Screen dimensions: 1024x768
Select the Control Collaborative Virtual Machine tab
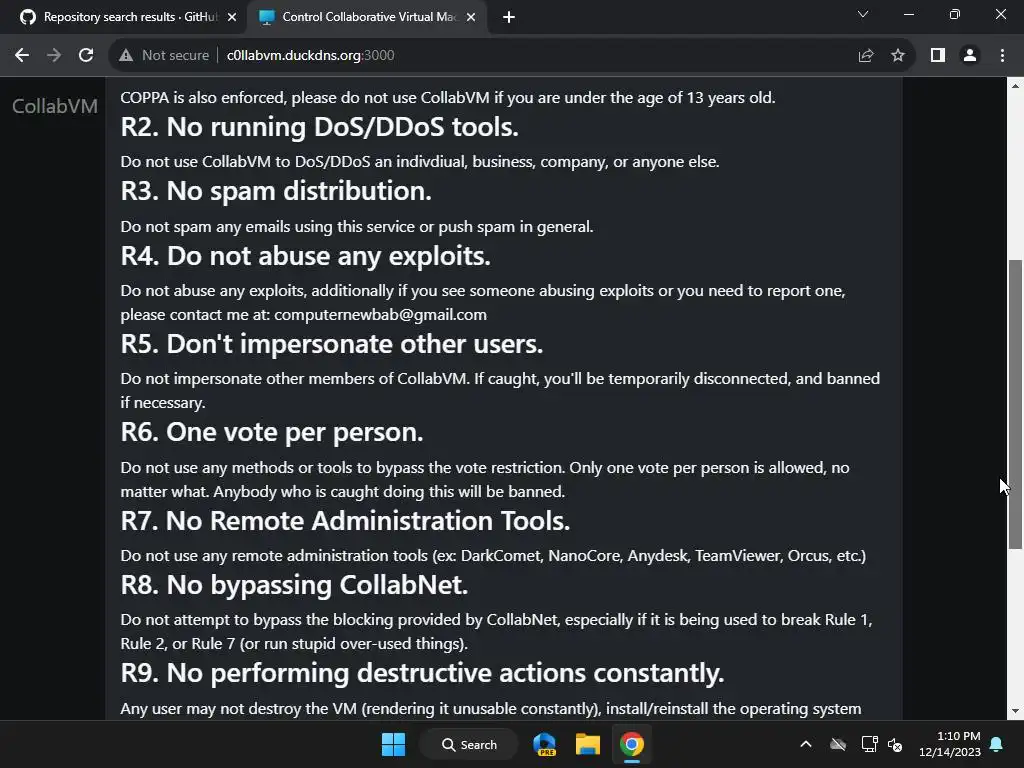[x=368, y=17]
